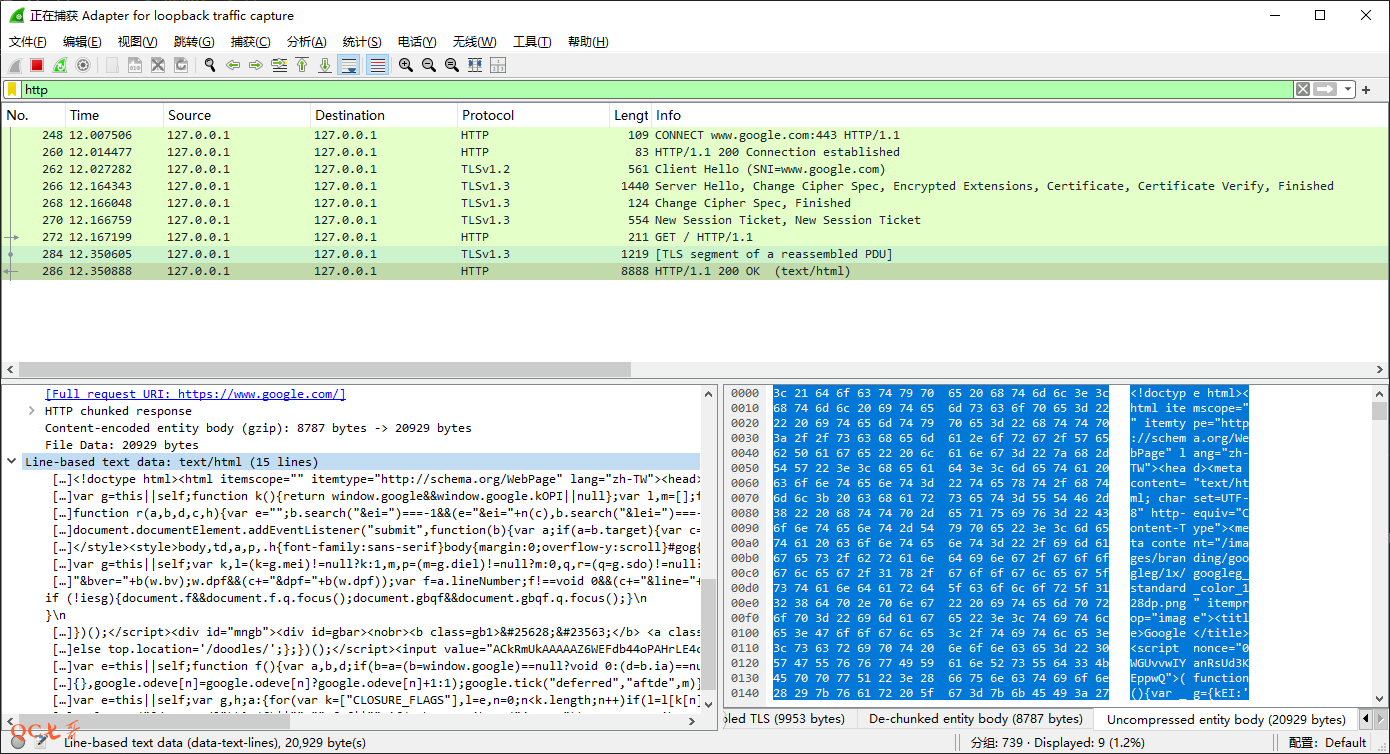Collapse the Line-based text data node

pyautogui.click(x=12, y=462)
